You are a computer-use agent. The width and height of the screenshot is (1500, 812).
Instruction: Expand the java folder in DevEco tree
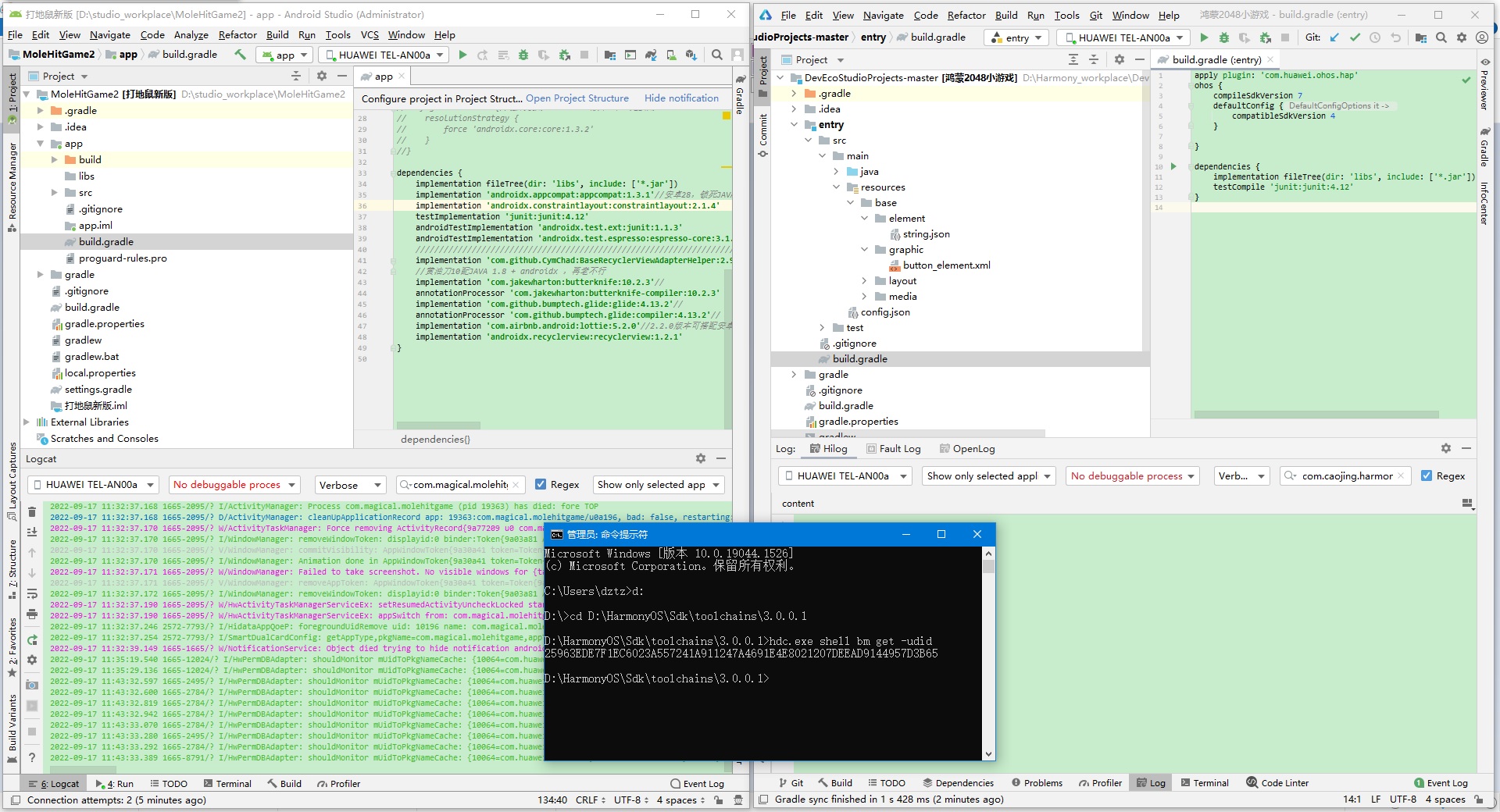[x=836, y=172]
